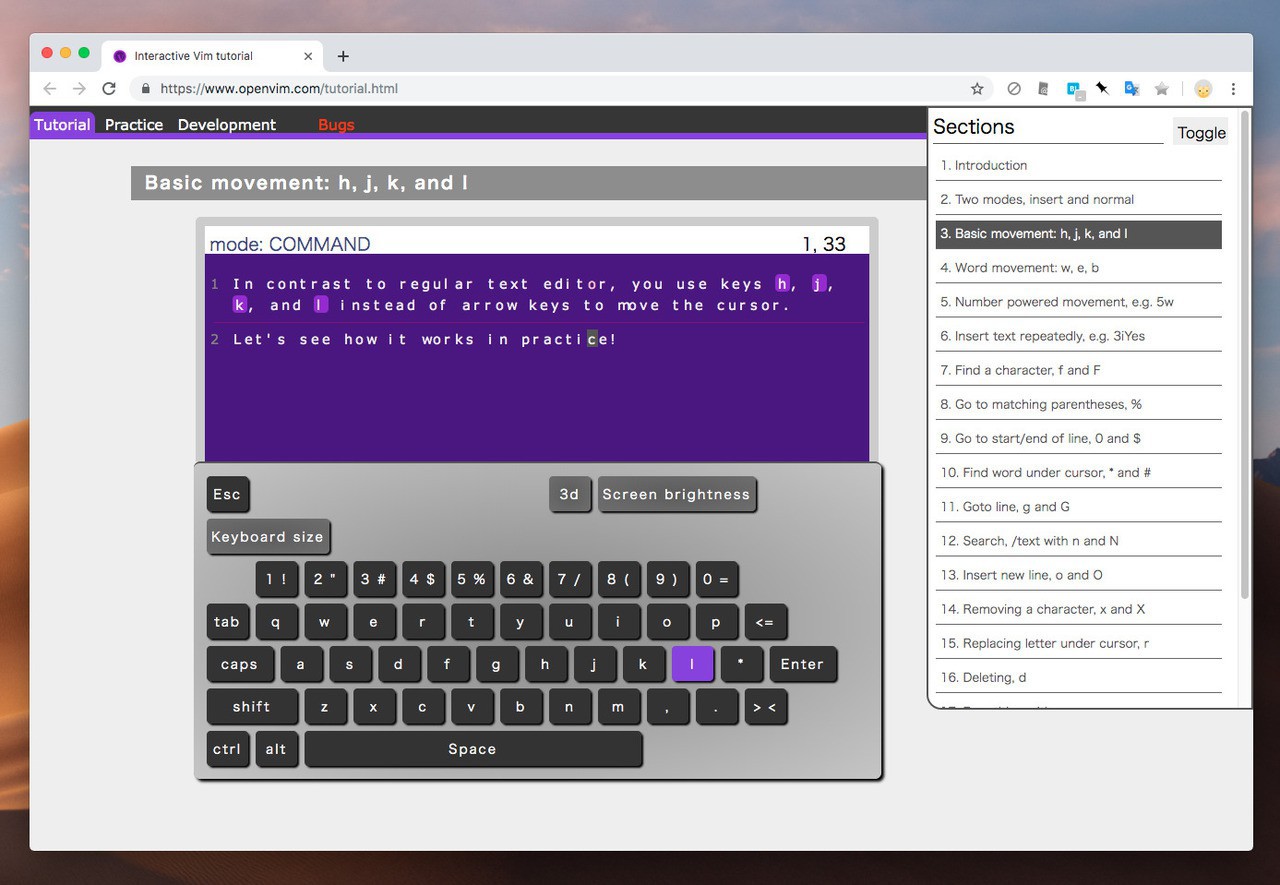Tap the highlighted l key
Viewport: 1280px width, 885px height.
pyautogui.click(x=692, y=664)
